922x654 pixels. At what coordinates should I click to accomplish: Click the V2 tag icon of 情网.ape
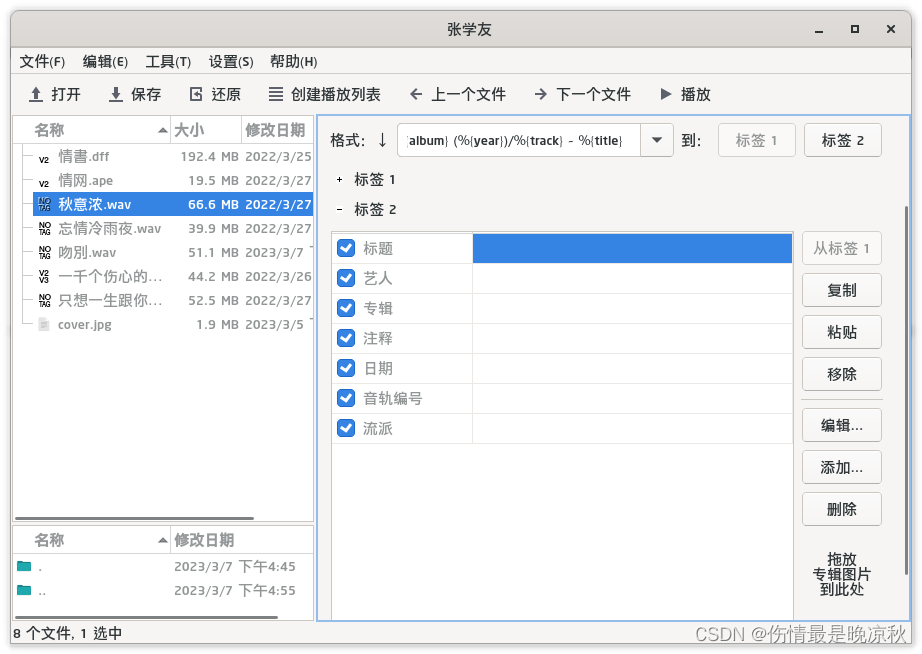(44, 183)
